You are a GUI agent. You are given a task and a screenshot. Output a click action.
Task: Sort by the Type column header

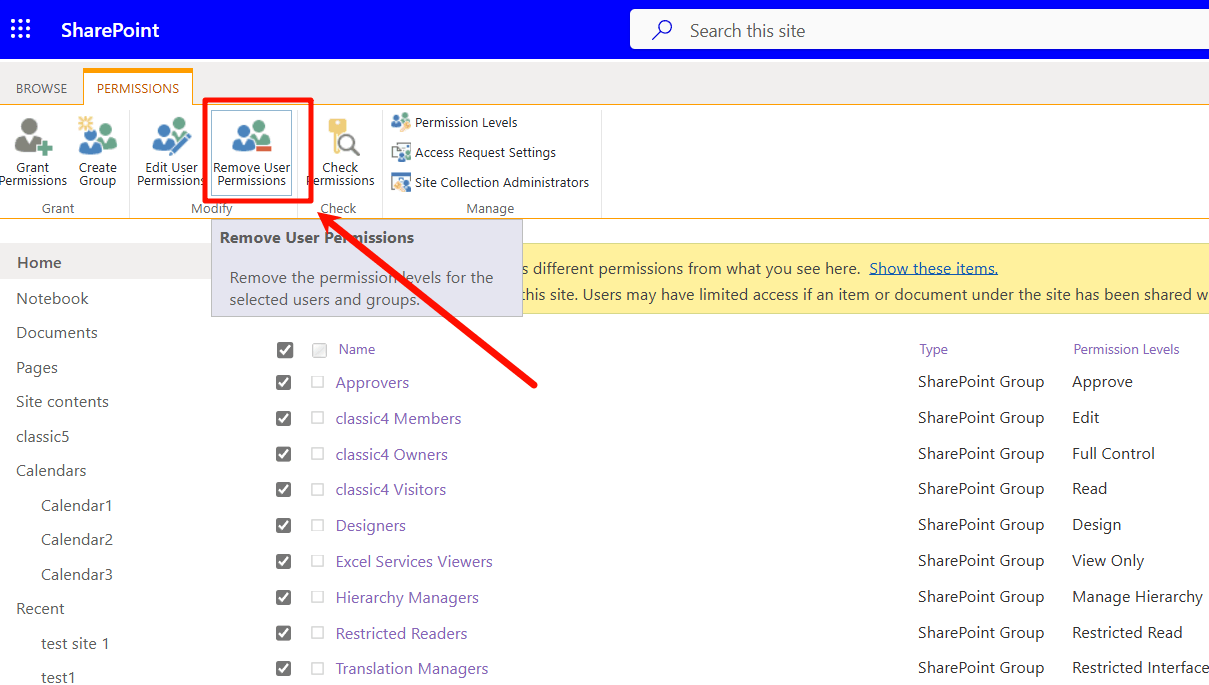[934, 349]
